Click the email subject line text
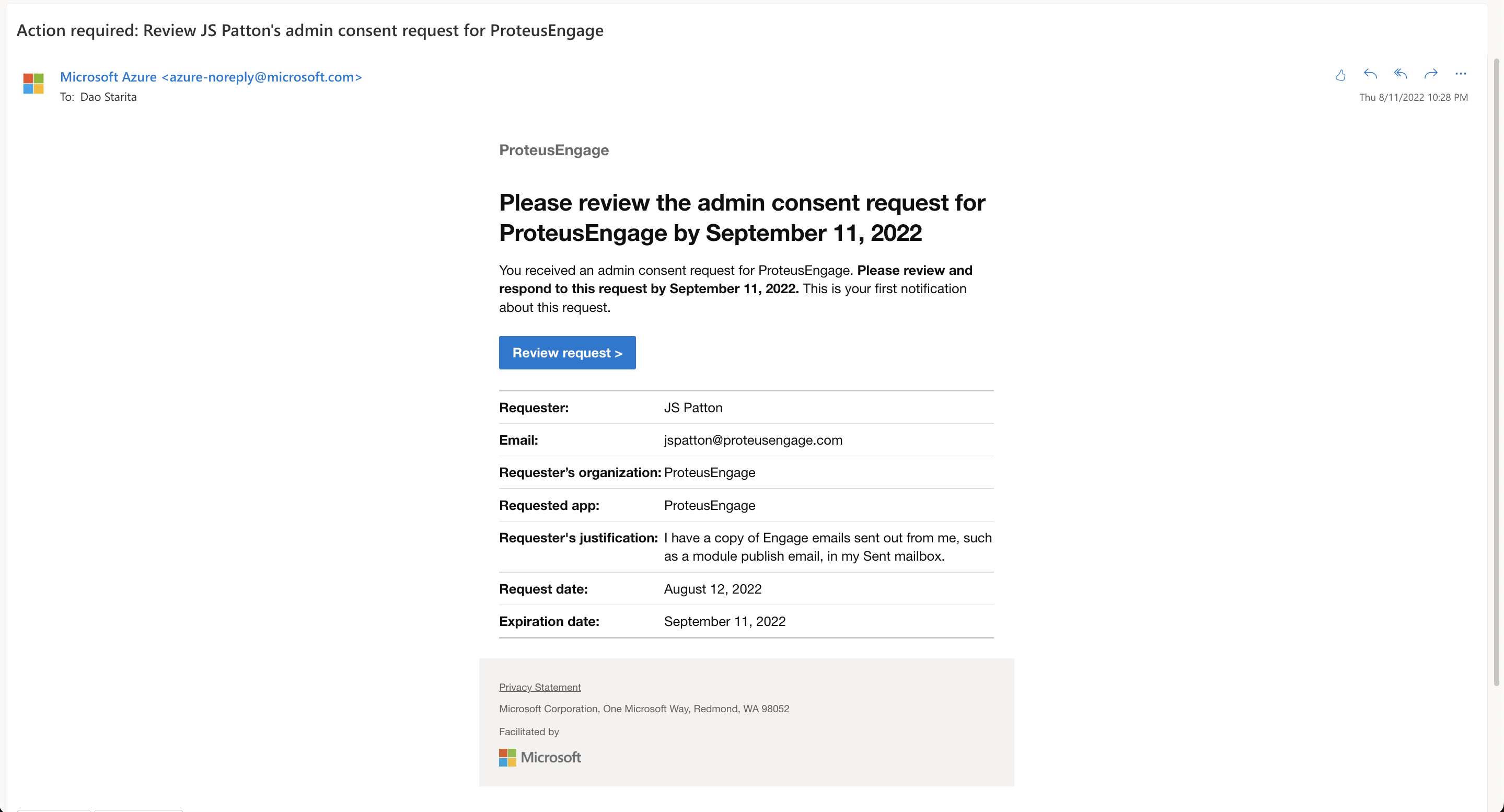 point(310,30)
